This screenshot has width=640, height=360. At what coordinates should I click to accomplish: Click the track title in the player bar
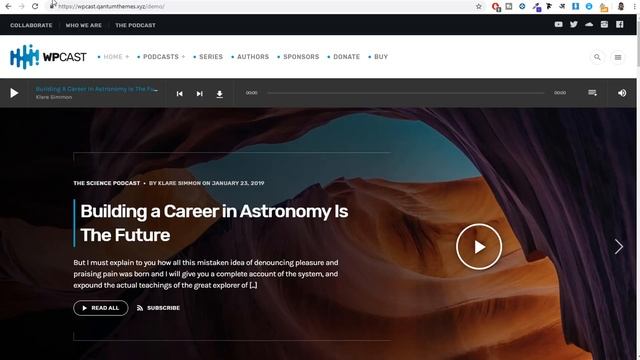pyautogui.click(x=97, y=89)
